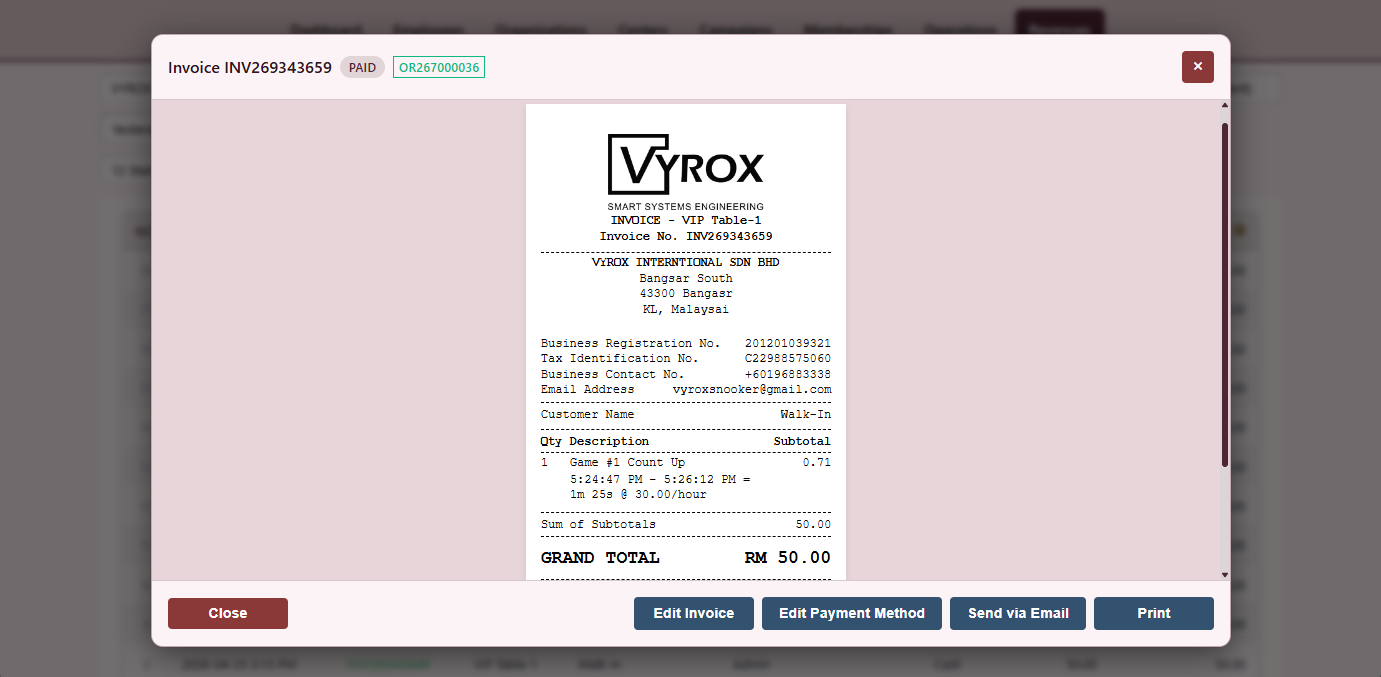The width and height of the screenshot is (1381, 677).
Task: Click the scroll-down arrow of invoice preview
Action: 1225,575
